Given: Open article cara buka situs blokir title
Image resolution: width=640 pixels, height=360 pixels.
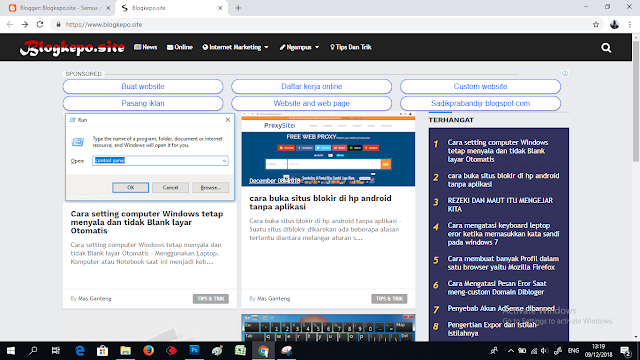Looking at the screenshot, I should click(320, 202).
